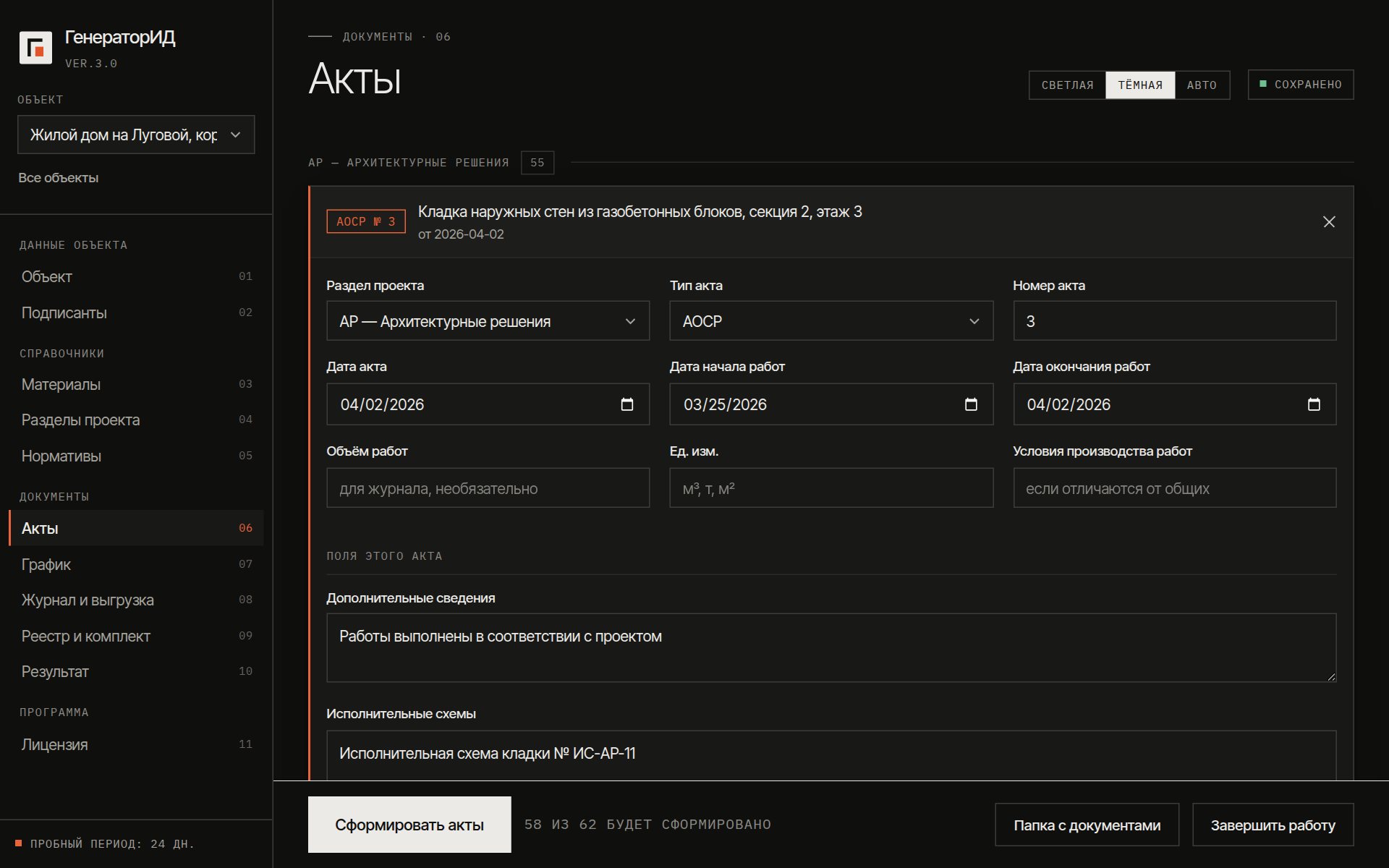Open the Результат page
1389x868 pixels.
click(x=136, y=671)
